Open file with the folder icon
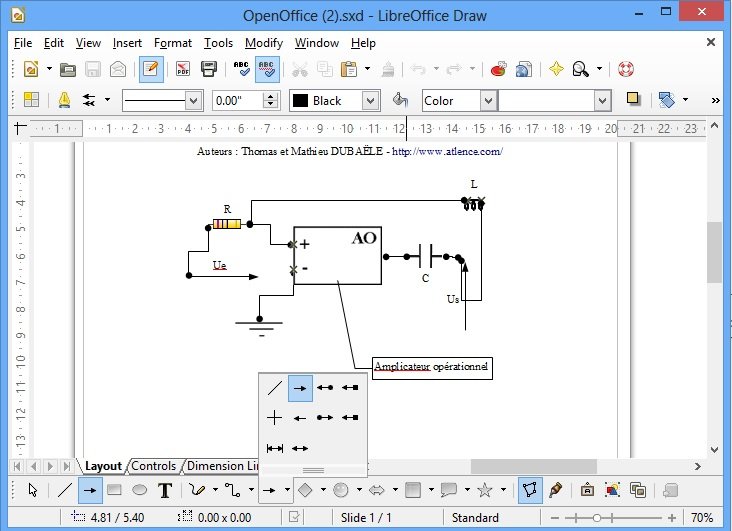The height and width of the screenshot is (531, 732). (68, 69)
